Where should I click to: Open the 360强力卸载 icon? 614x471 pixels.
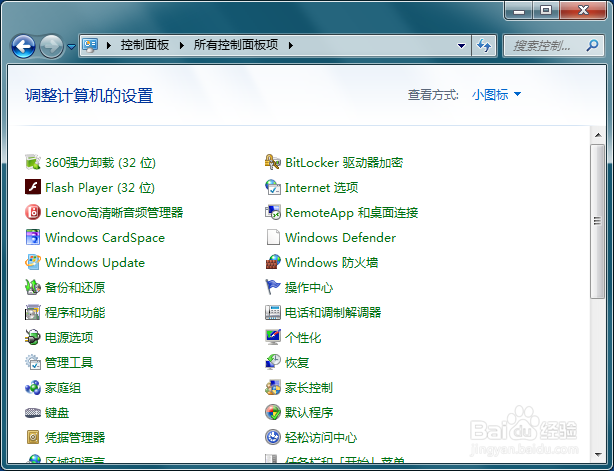pos(33,162)
